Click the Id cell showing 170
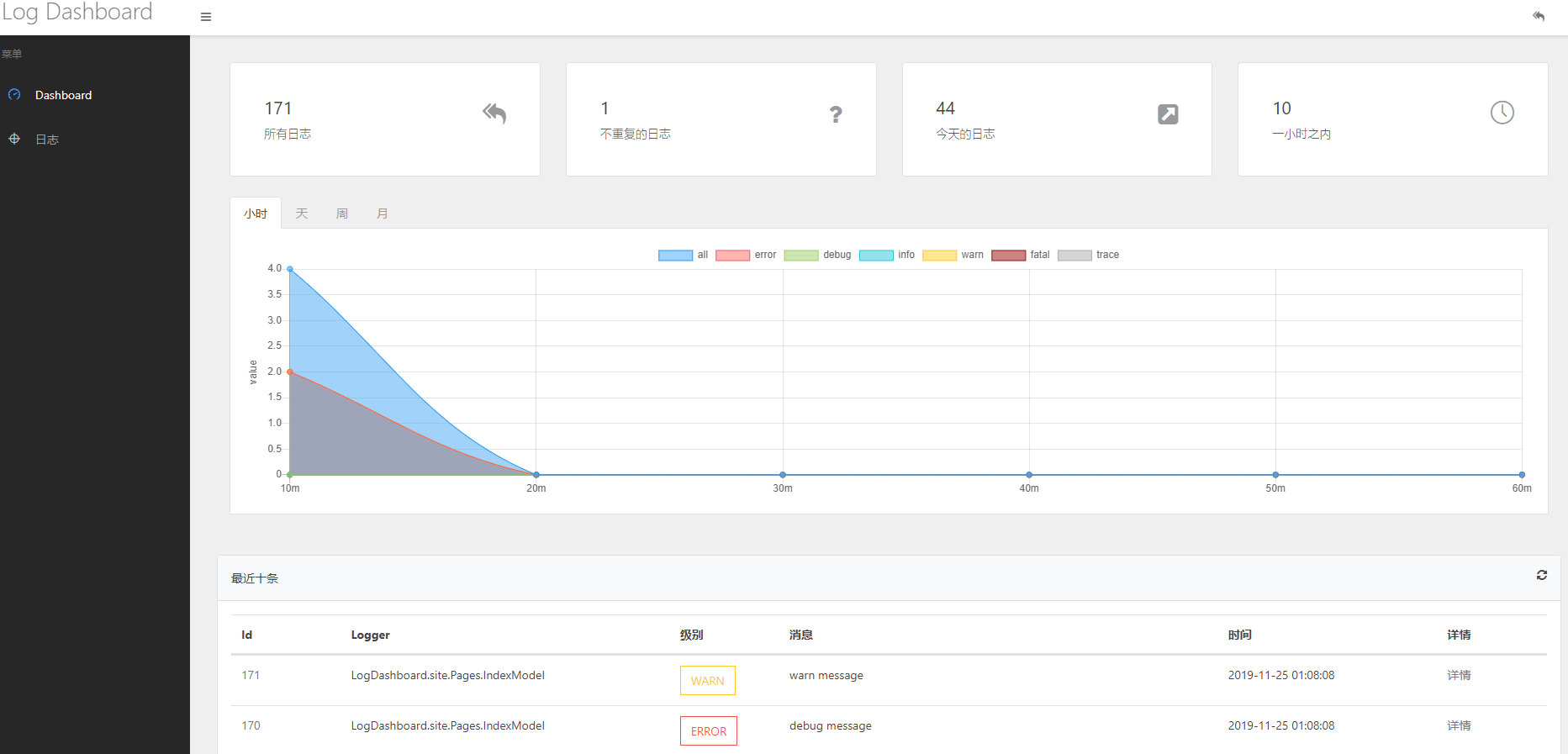Viewport: 1568px width, 754px height. (x=251, y=725)
